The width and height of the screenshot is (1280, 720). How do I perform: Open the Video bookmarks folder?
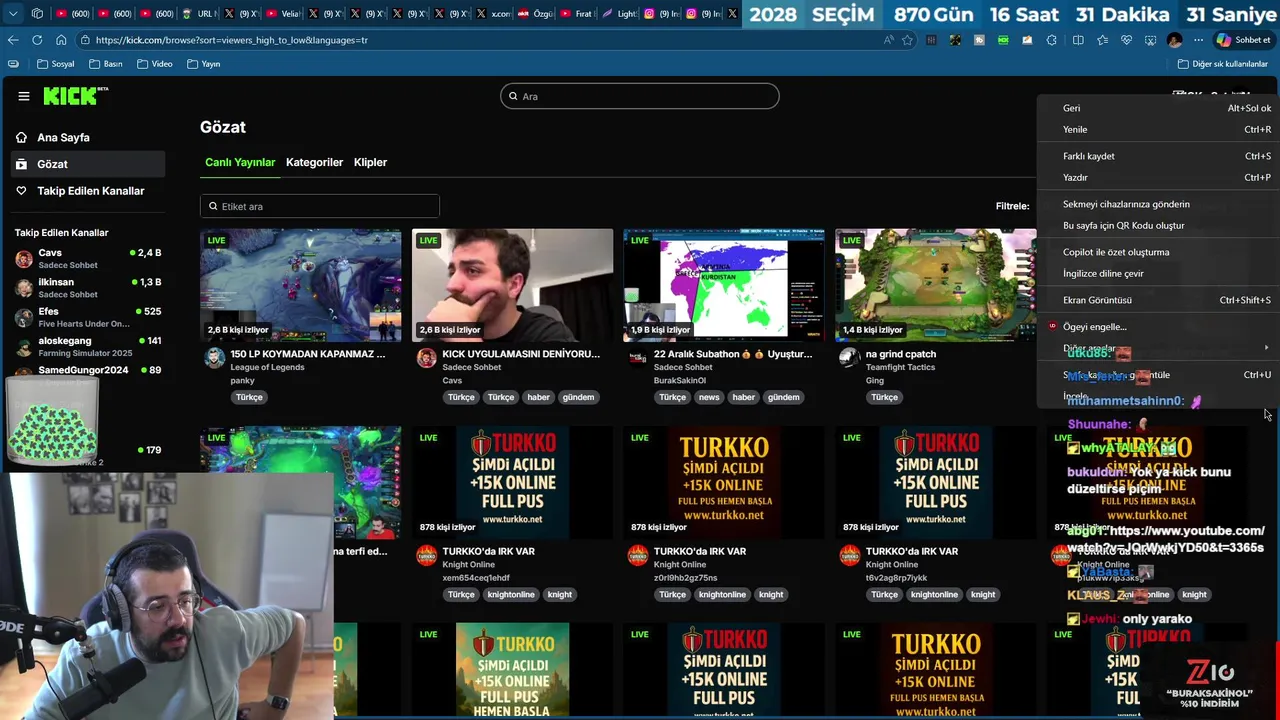coord(154,64)
